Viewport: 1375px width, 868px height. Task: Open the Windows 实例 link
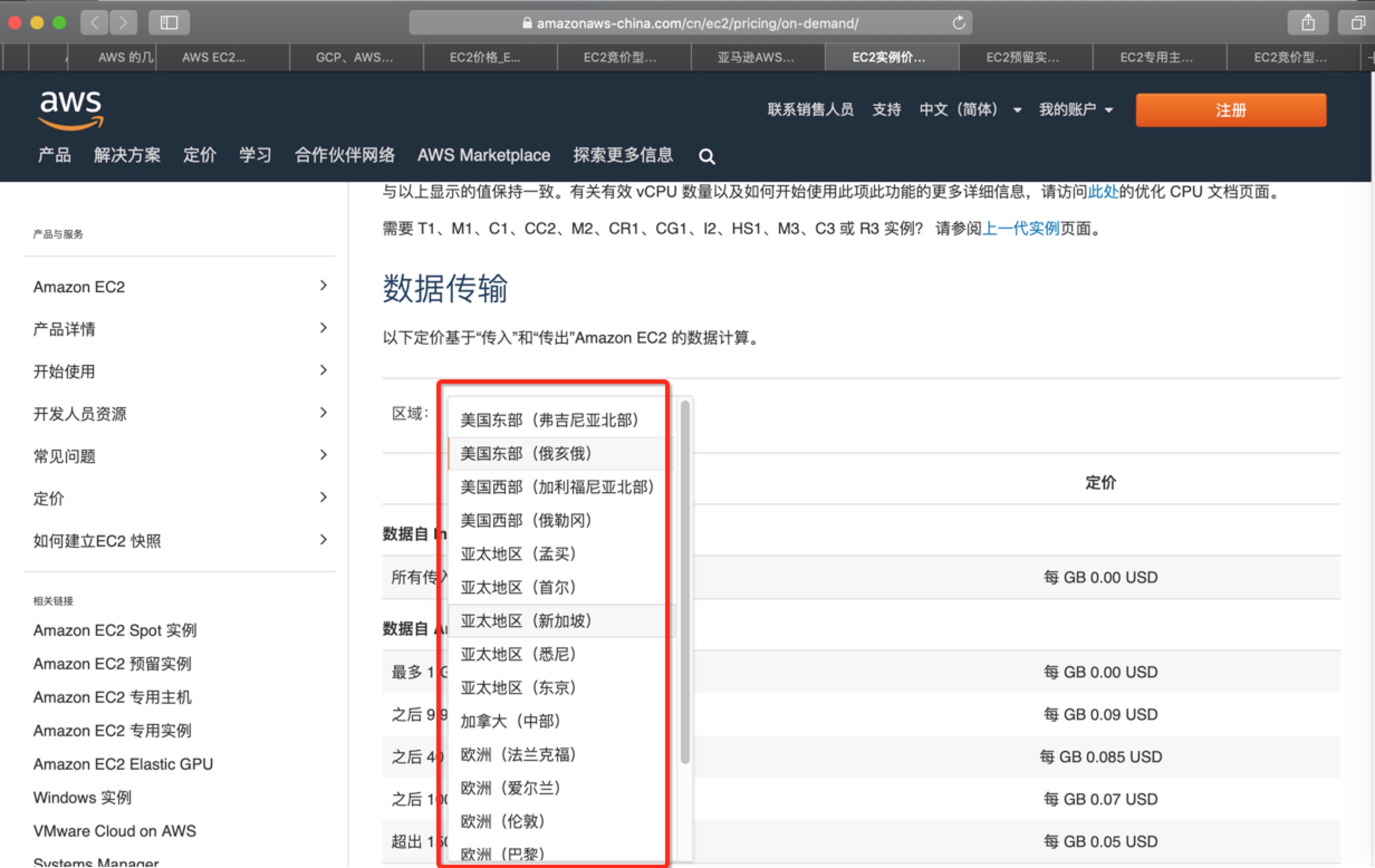coord(82,797)
